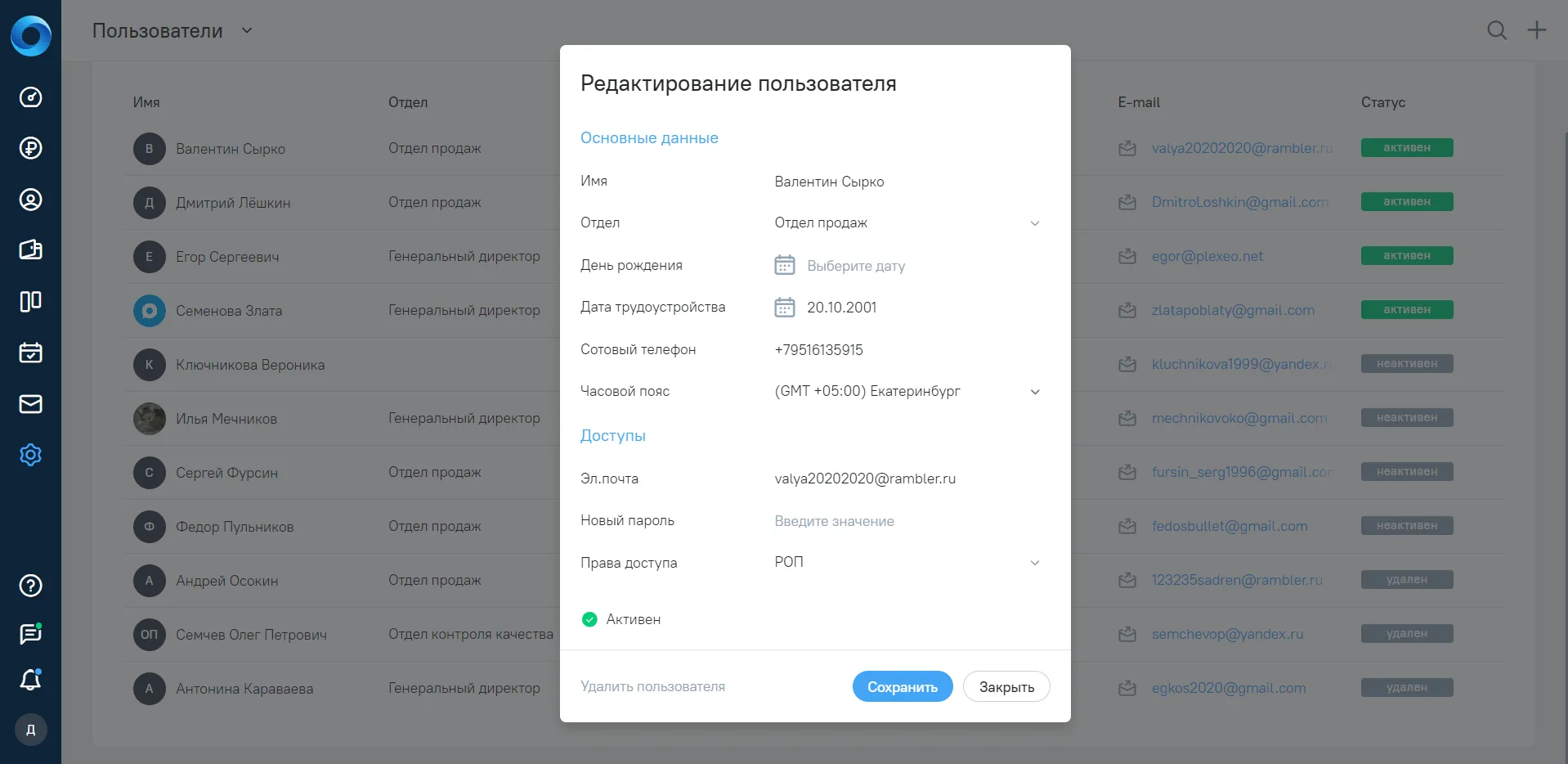
Task: Open the contacts person icon in sidebar
Action: pos(30,200)
